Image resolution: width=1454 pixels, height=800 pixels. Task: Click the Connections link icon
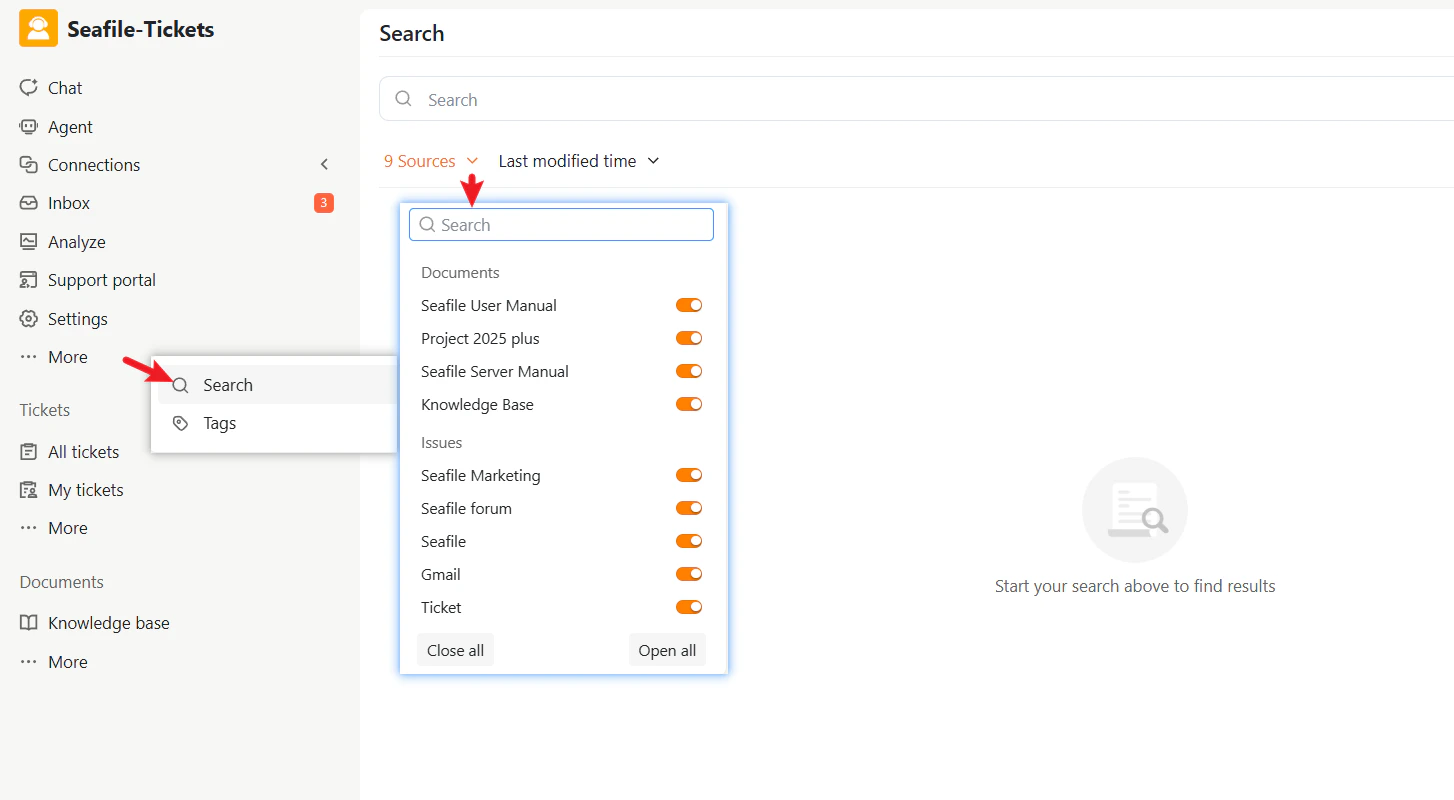pyautogui.click(x=29, y=165)
